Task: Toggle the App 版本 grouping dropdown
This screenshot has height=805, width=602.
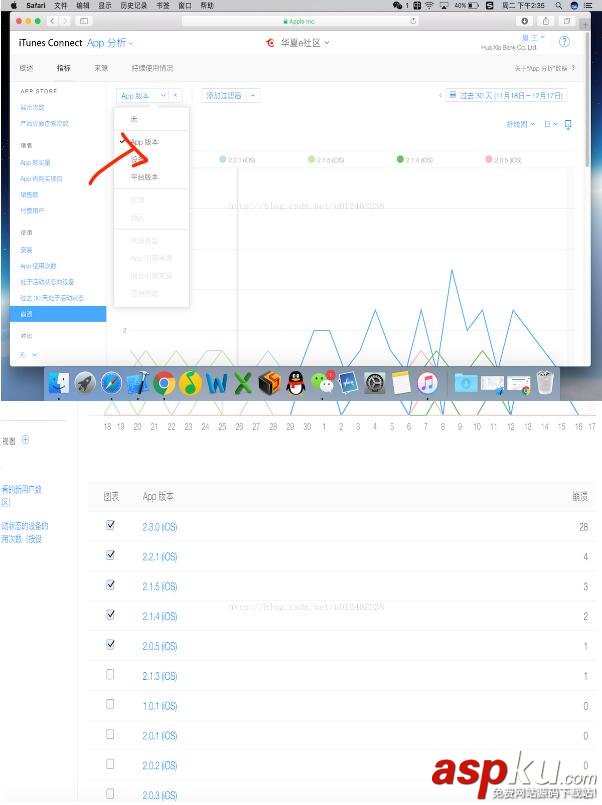Action: (144, 95)
